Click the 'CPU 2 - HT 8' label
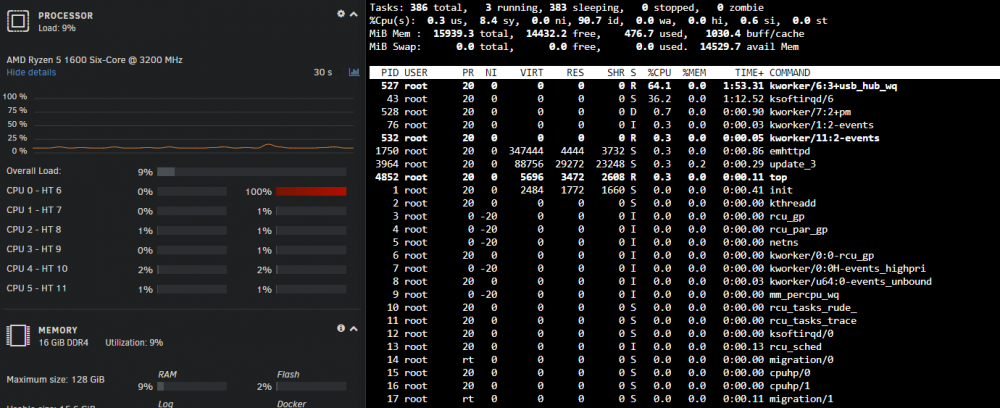This screenshot has height=408, width=1000. (x=34, y=230)
